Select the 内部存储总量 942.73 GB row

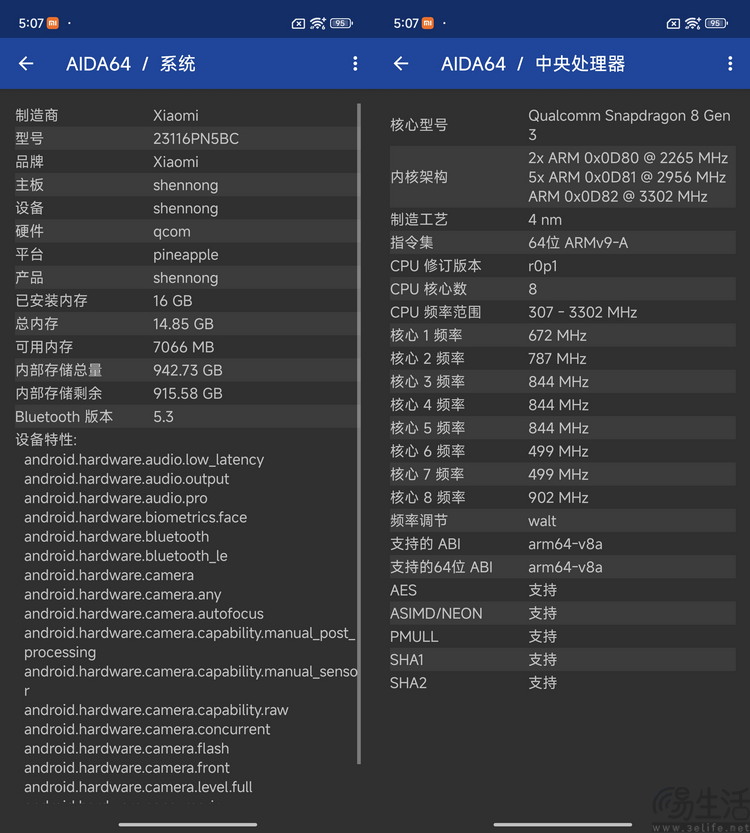(x=185, y=370)
